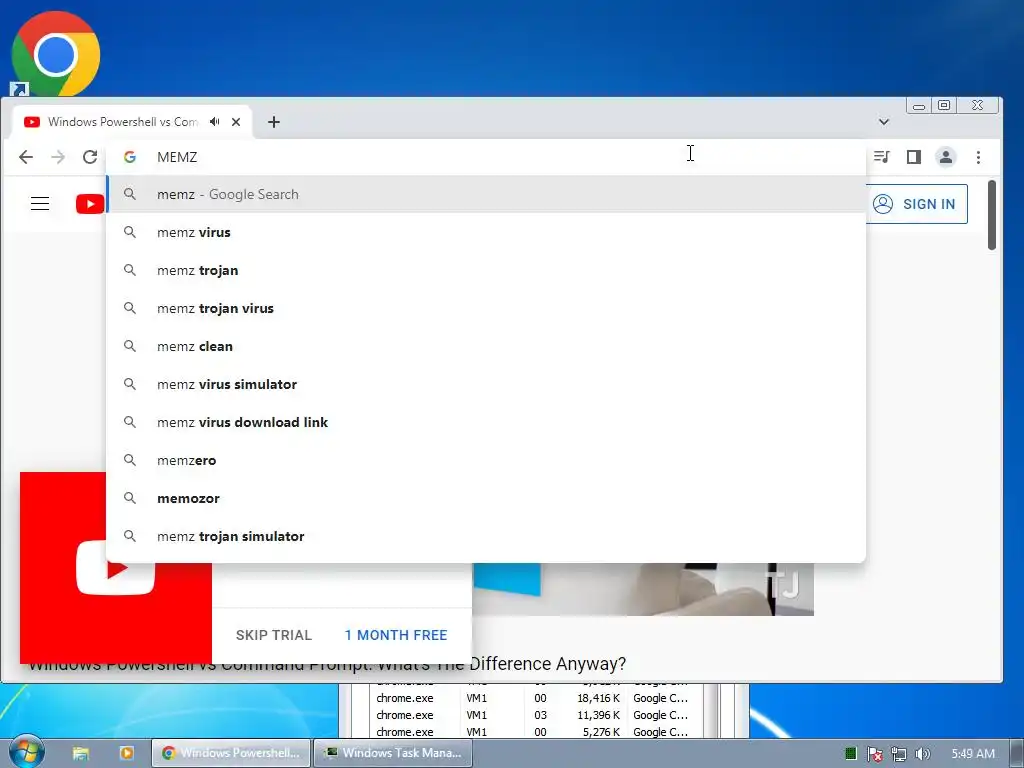Click SKIP TRIAL on YouTube promo

coord(274,635)
